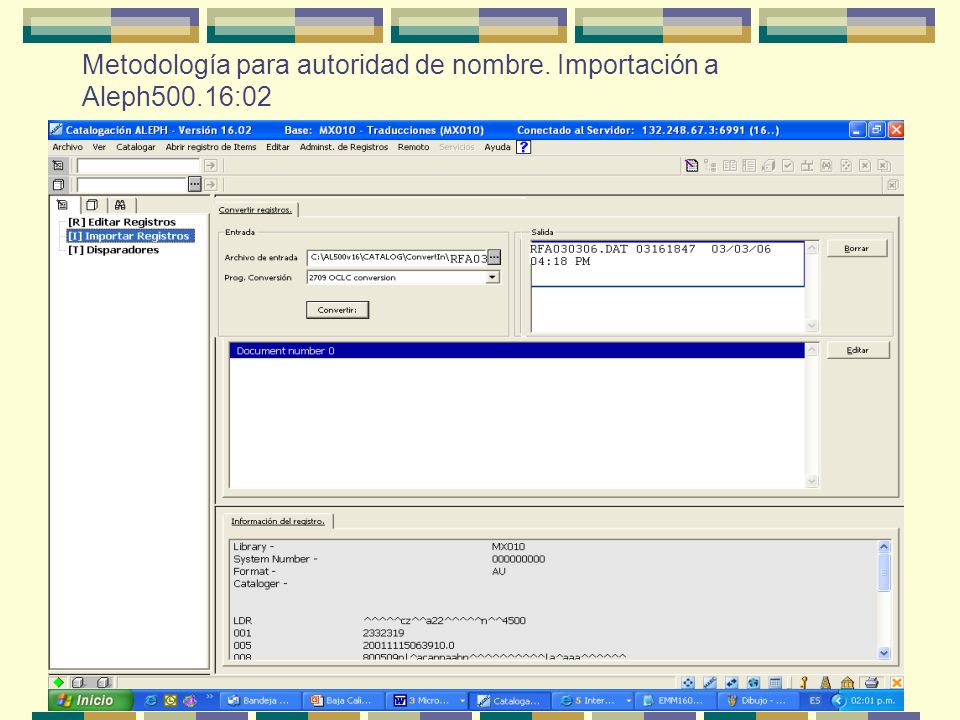Switch to the Baja Cali taskbar window
960x720 pixels.
coord(342,700)
